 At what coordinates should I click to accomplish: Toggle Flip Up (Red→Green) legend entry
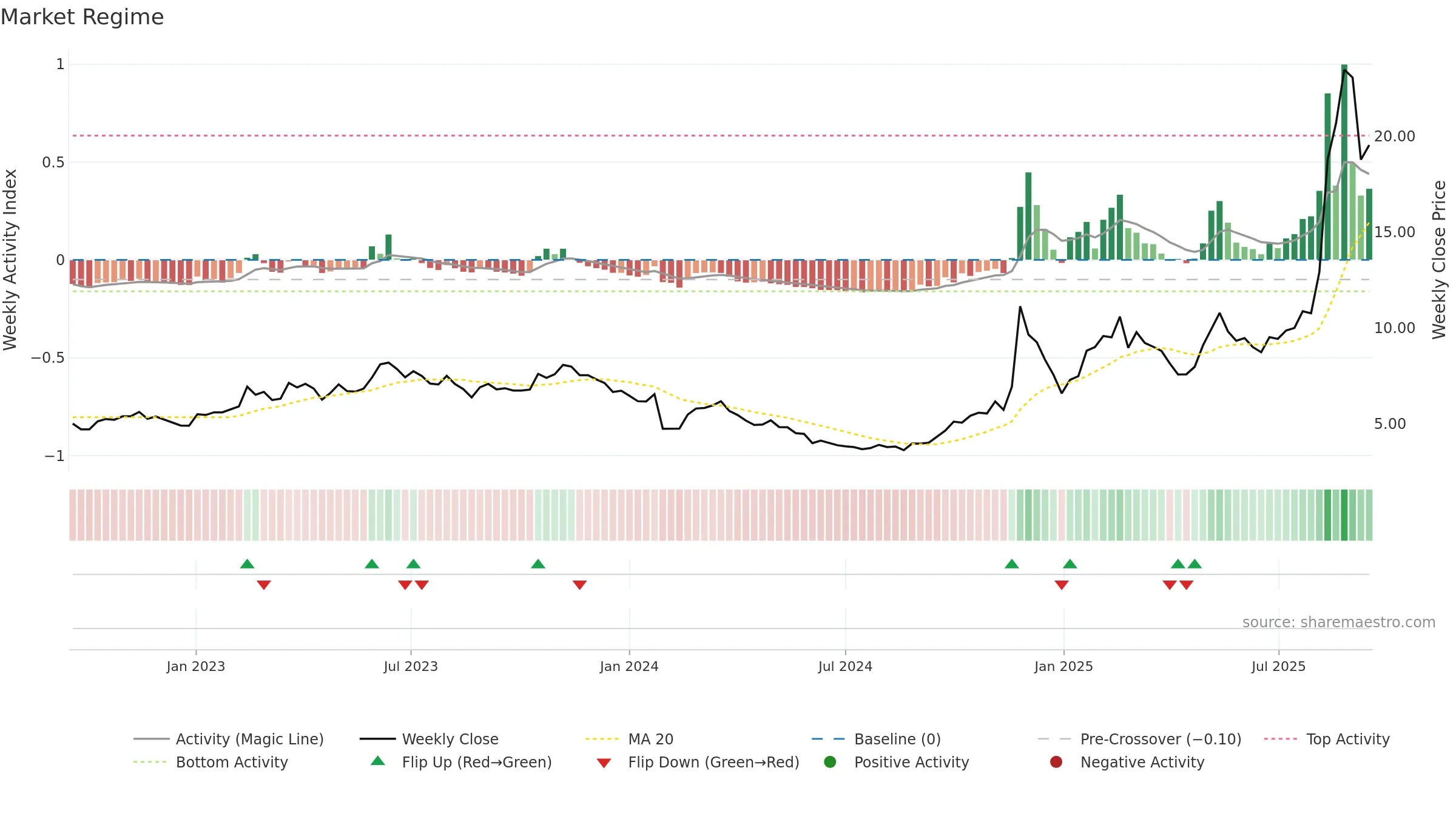pyautogui.click(x=461, y=762)
